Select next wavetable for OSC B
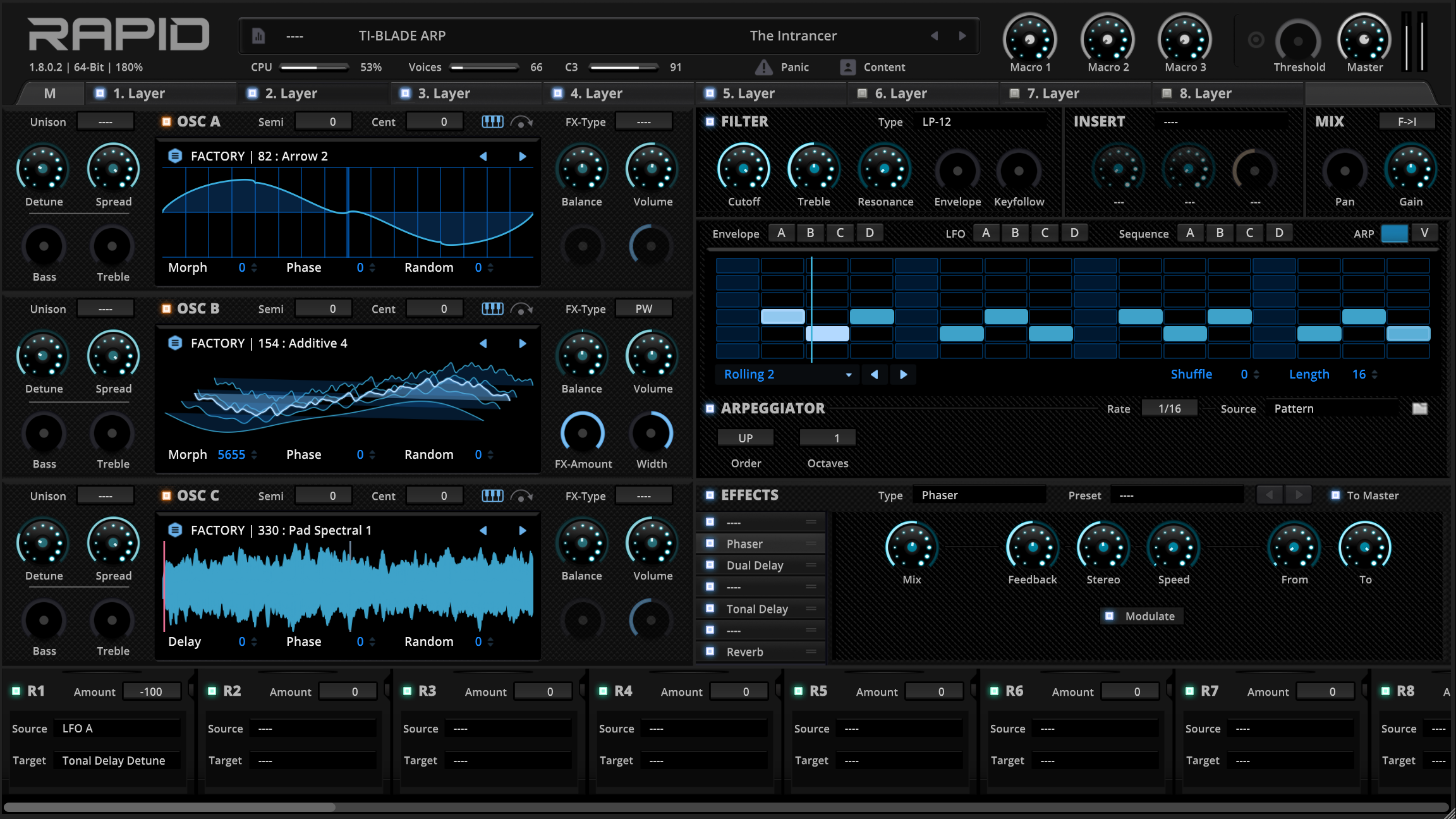 pos(523,343)
